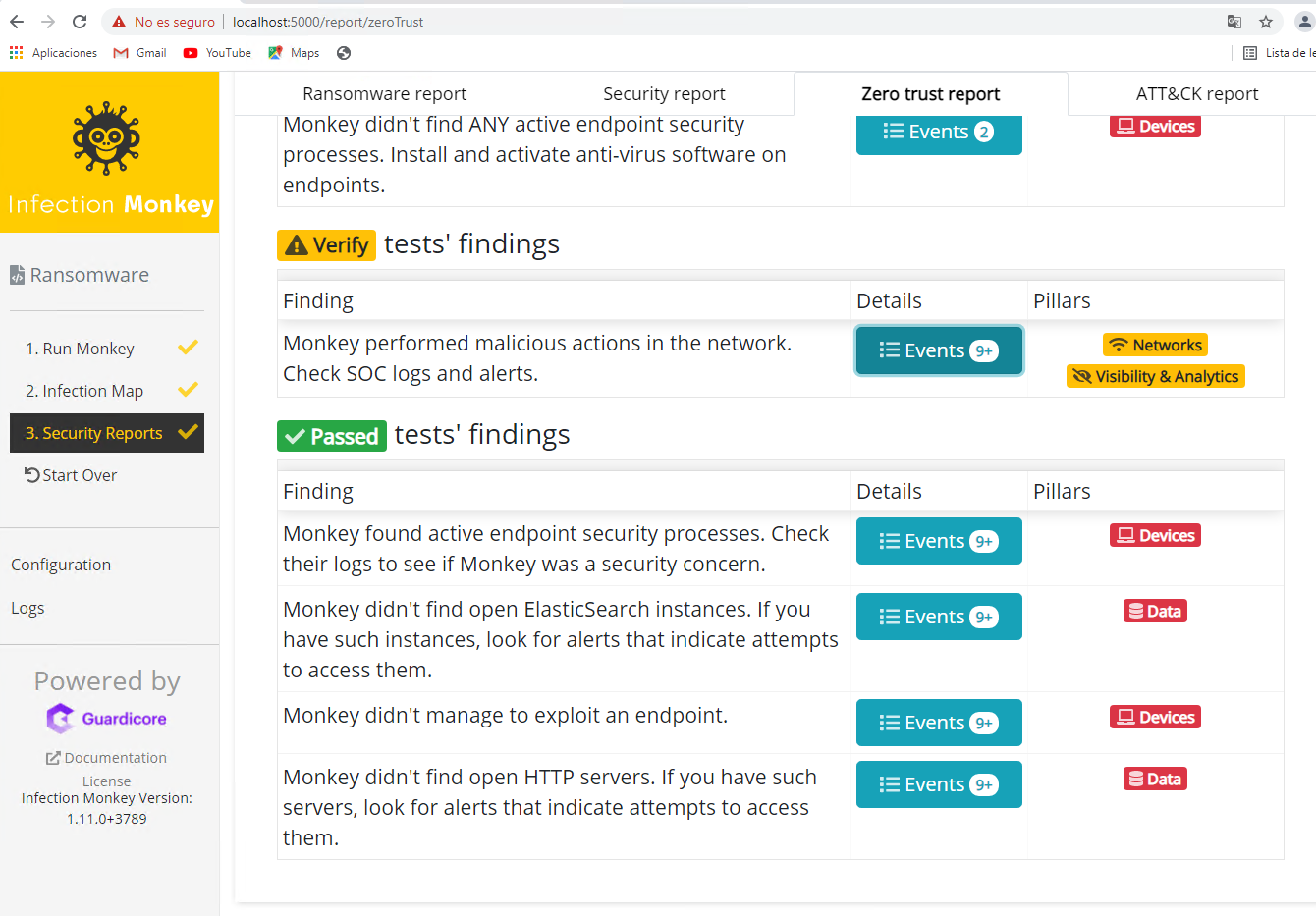Click the translate page icon
Image resolution: width=1316 pixels, height=916 pixels.
click(1234, 22)
